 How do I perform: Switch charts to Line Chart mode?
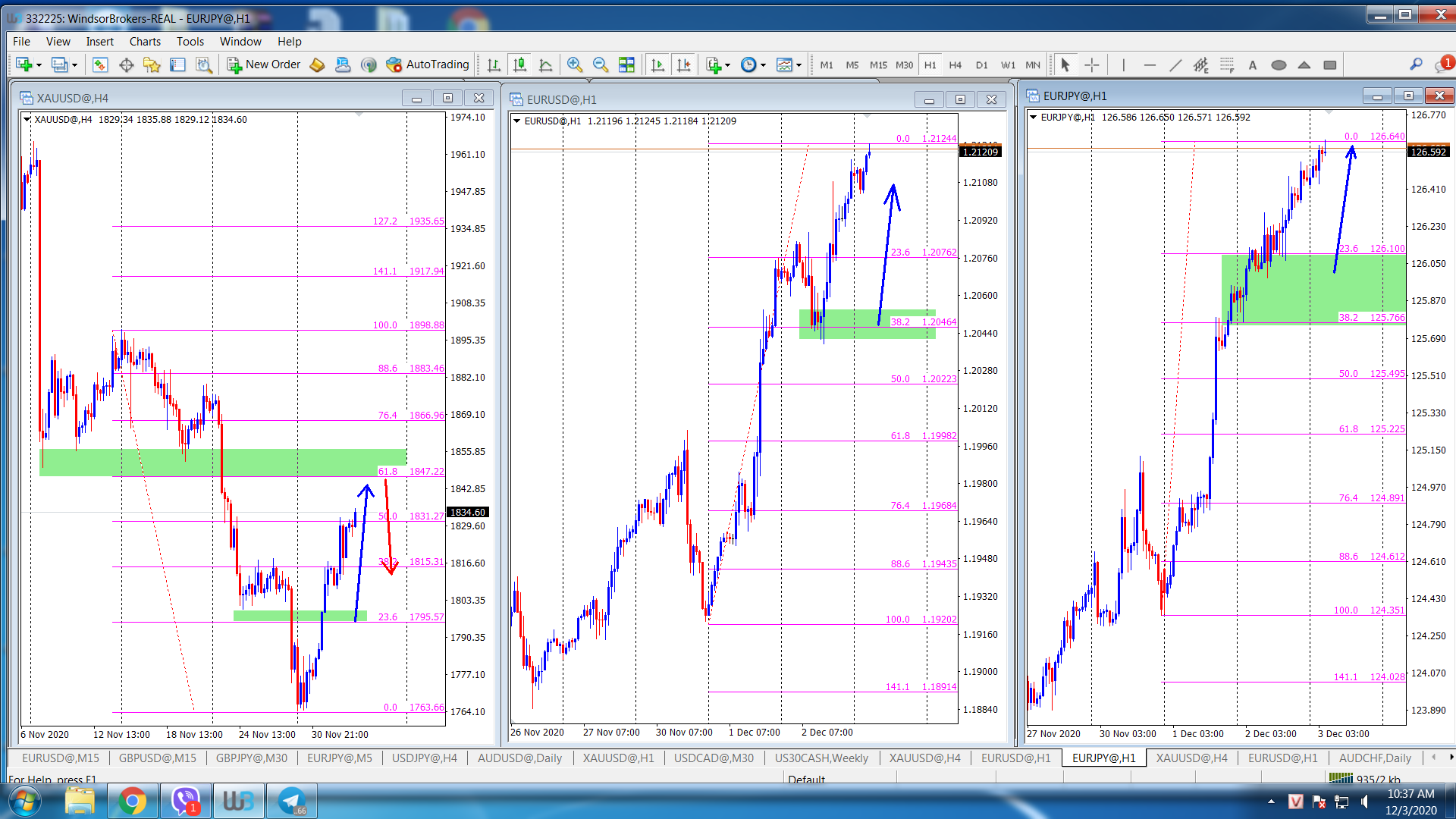(x=545, y=65)
